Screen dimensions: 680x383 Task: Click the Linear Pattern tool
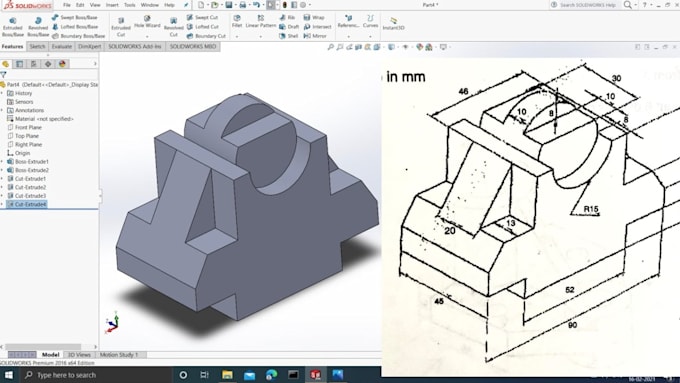coord(261,22)
